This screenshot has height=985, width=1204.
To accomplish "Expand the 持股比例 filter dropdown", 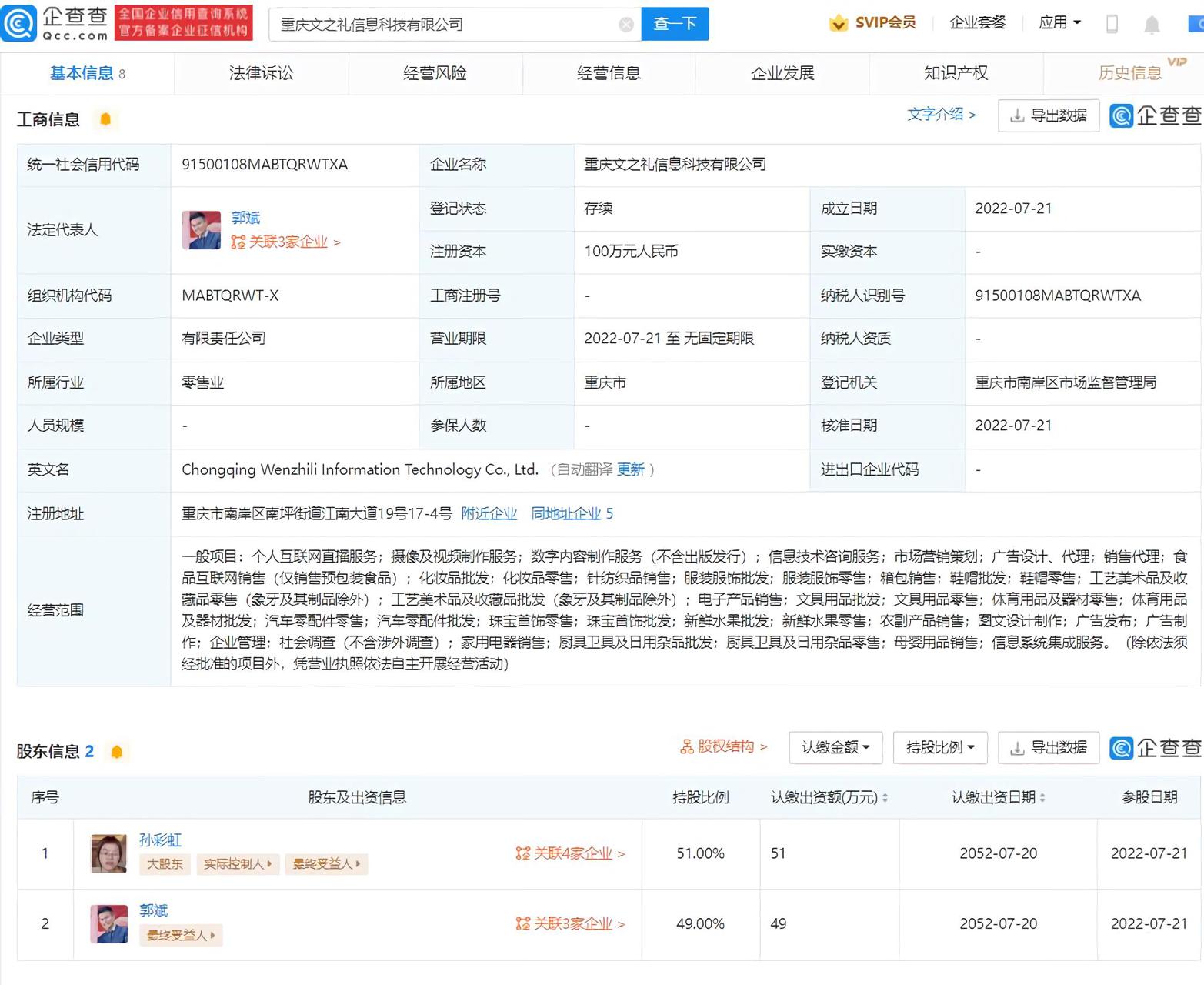I will click(x=939, y=747).
